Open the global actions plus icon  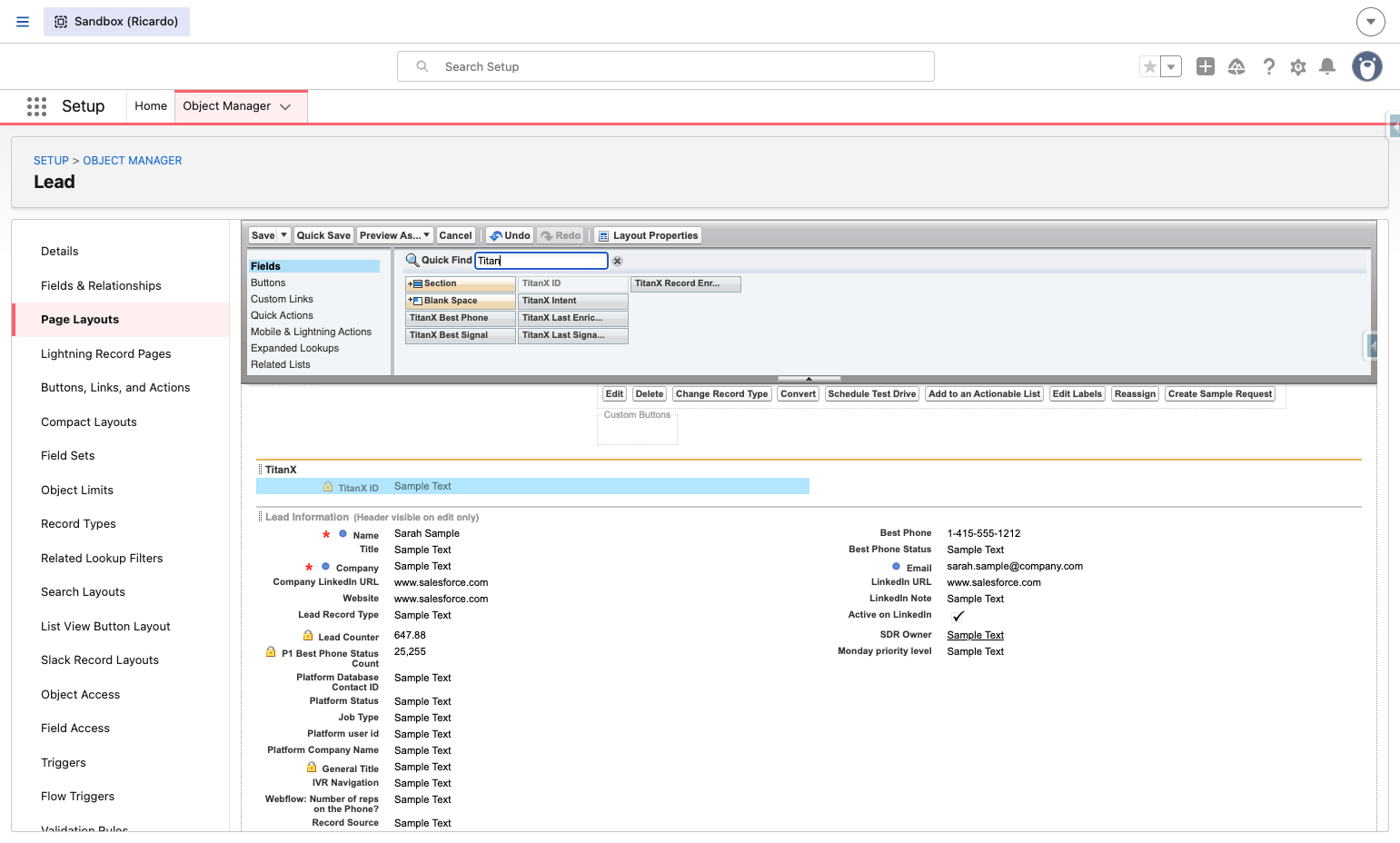click(x=1206, y=66)
